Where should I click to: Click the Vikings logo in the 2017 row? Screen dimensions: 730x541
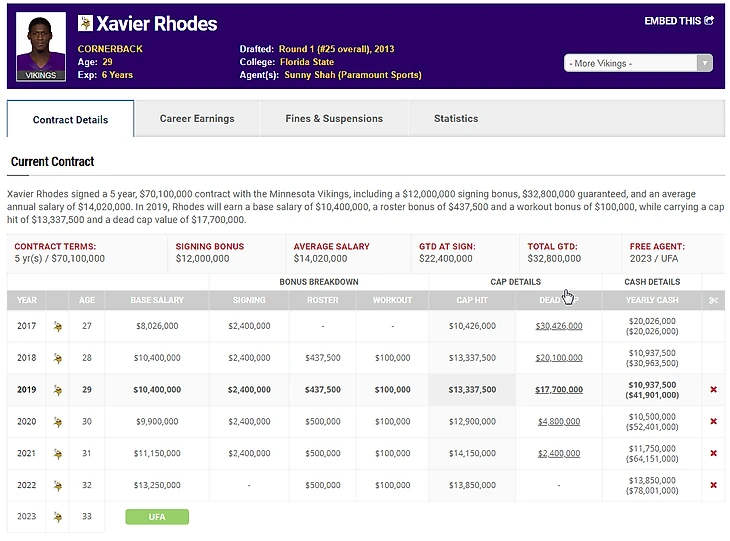[x=58, y=326]
